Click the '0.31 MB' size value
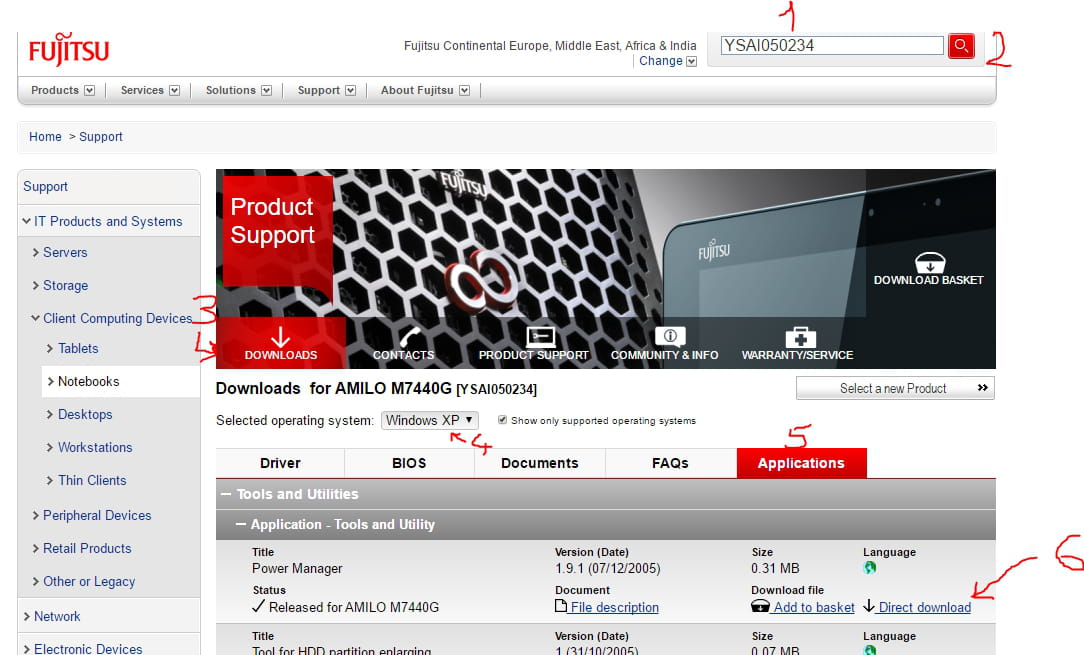1084x655 pixels. [x=775, y=569]
